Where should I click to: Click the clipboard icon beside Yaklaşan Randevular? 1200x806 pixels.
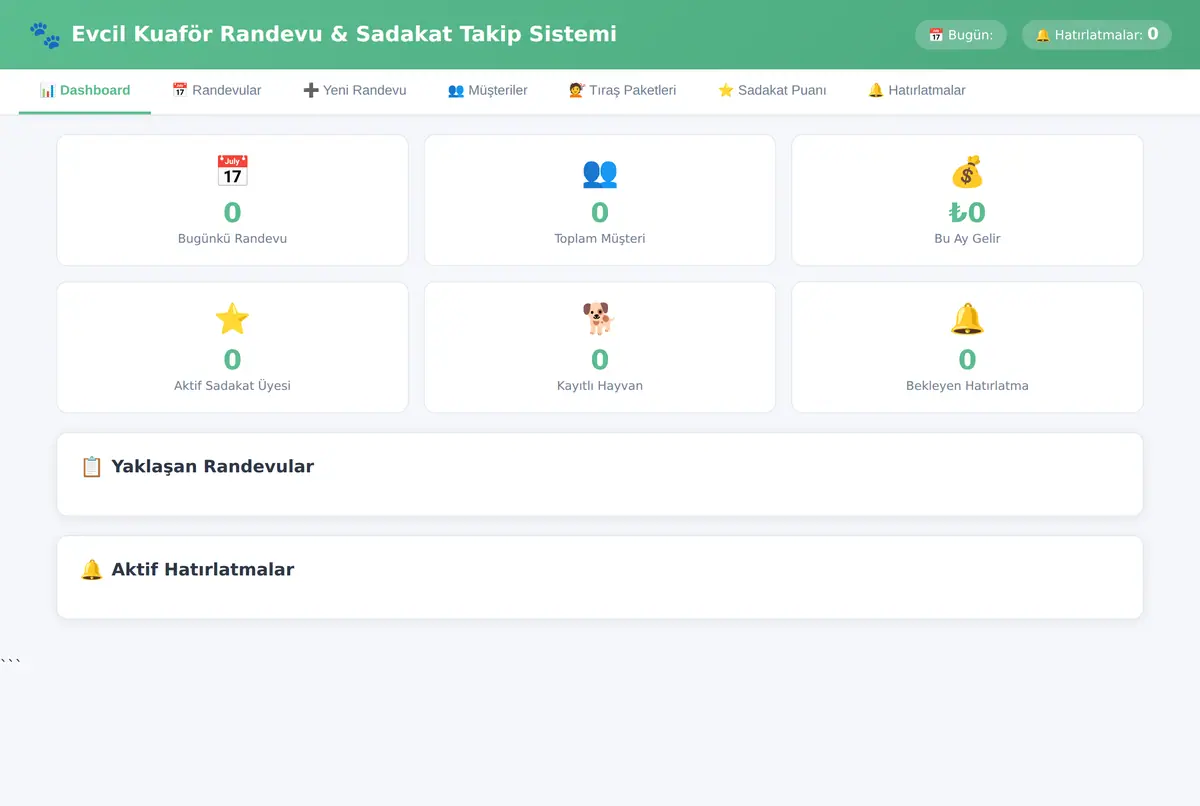[x=92, y=467]
